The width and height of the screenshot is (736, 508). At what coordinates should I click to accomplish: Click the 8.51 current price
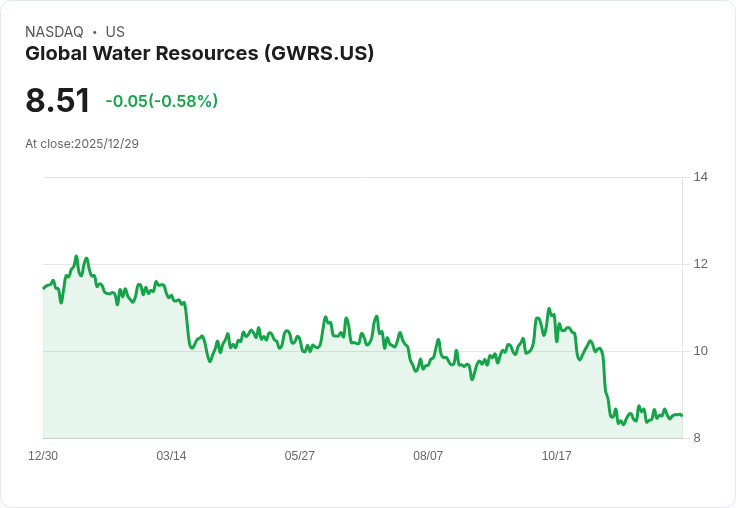tap(57, 100)
